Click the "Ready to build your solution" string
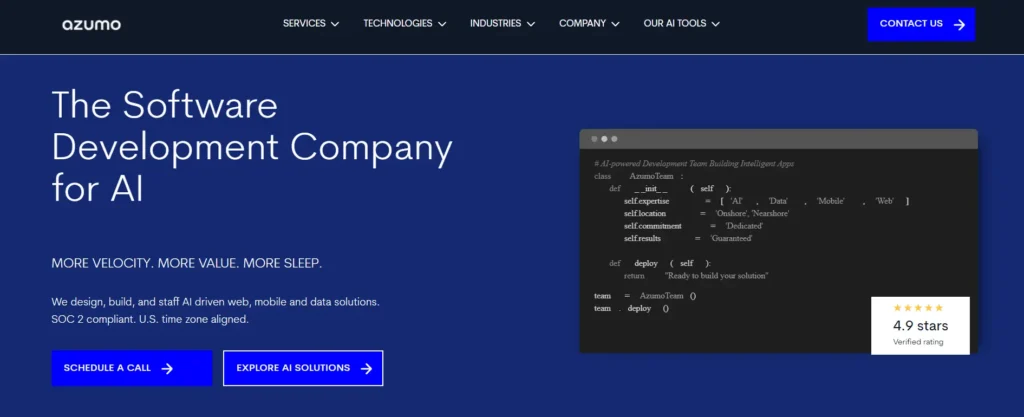1024x417 pixels. point(716,276)
